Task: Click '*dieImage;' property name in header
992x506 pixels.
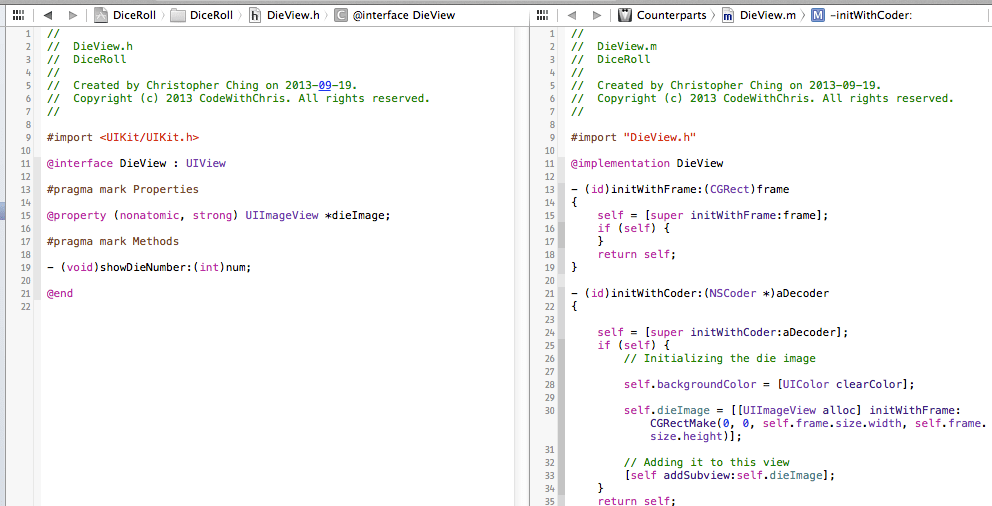Action: point(357,216)
